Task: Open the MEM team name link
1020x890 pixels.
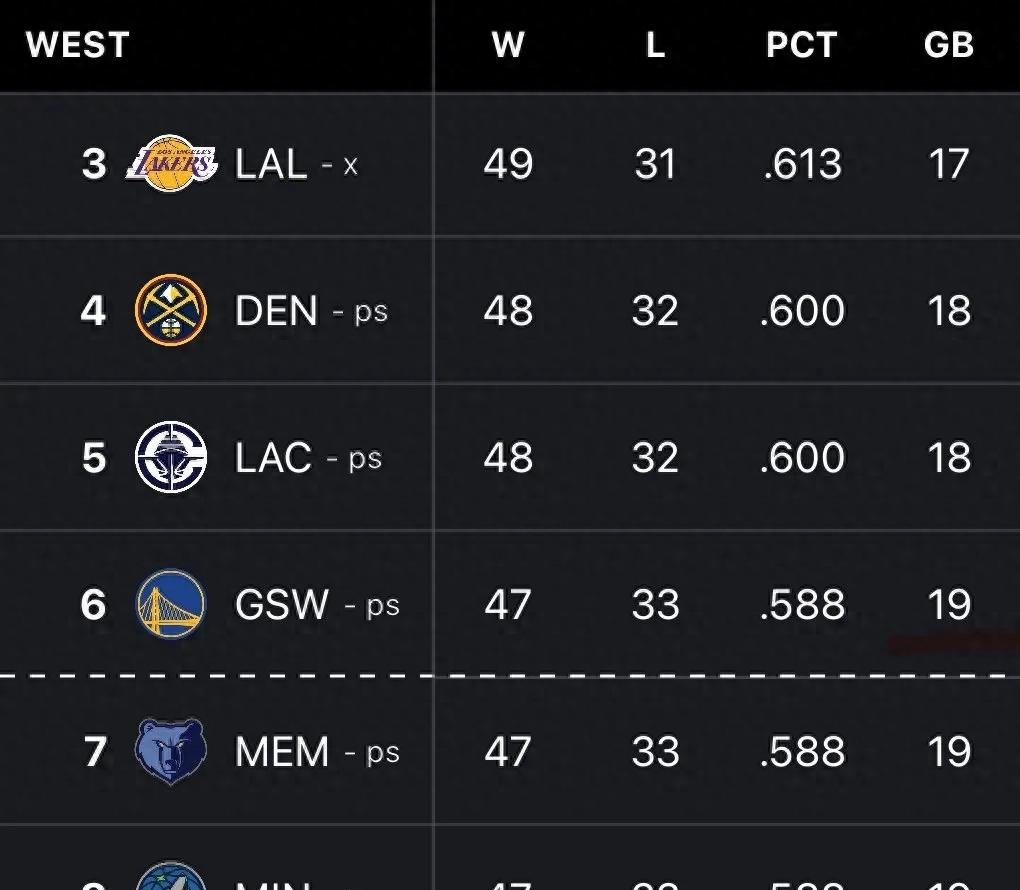Action: [282, 752]
